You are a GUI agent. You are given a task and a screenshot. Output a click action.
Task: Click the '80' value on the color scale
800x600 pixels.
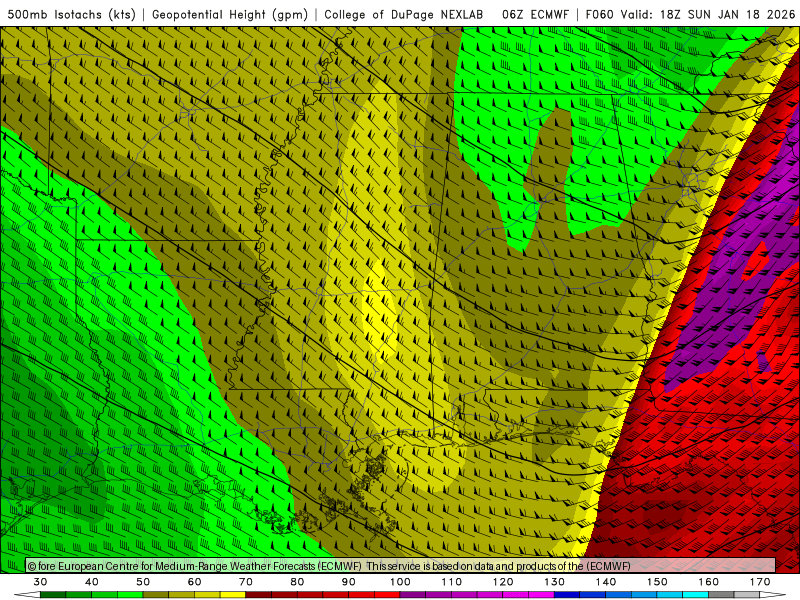[x=297, y=582]
